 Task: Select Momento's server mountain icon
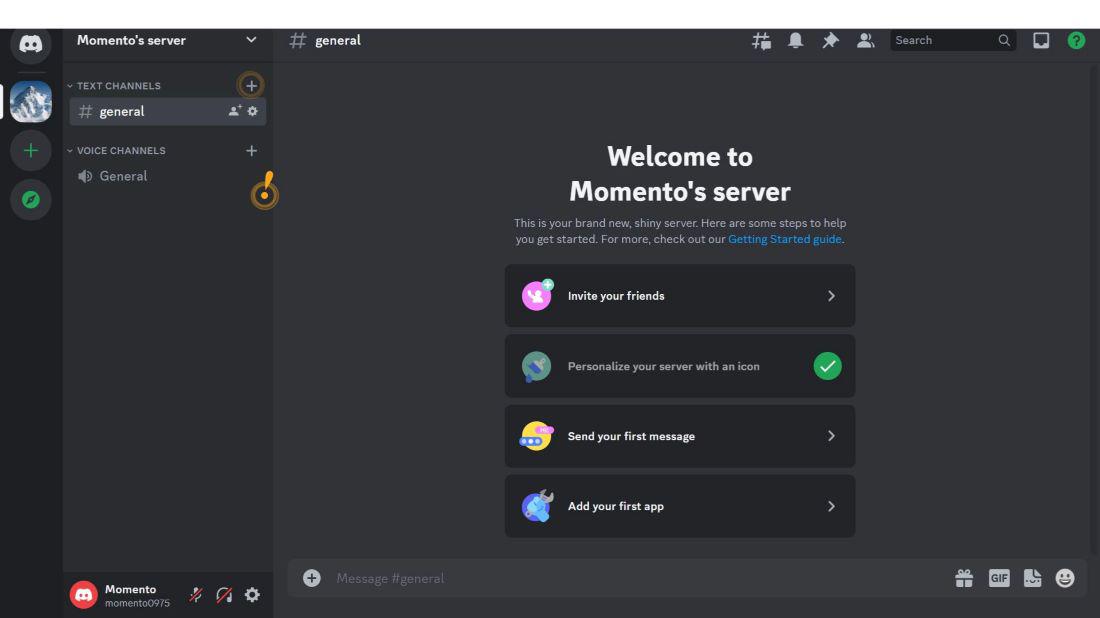point(30,102)
